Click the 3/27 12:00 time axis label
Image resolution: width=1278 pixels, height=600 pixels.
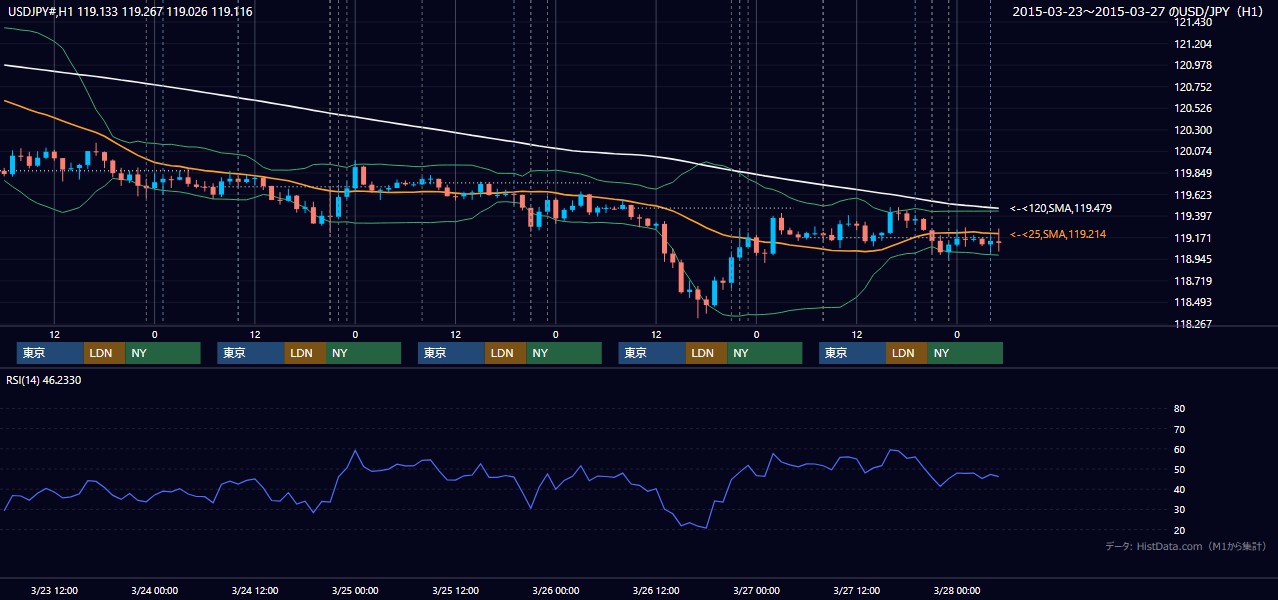856,590
